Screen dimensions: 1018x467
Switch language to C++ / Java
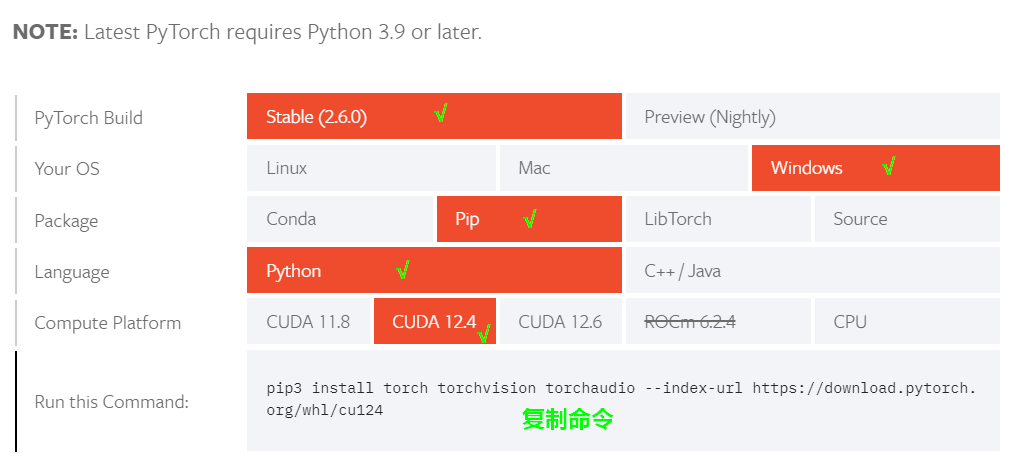pyautogui.click(x=813, y=270)
